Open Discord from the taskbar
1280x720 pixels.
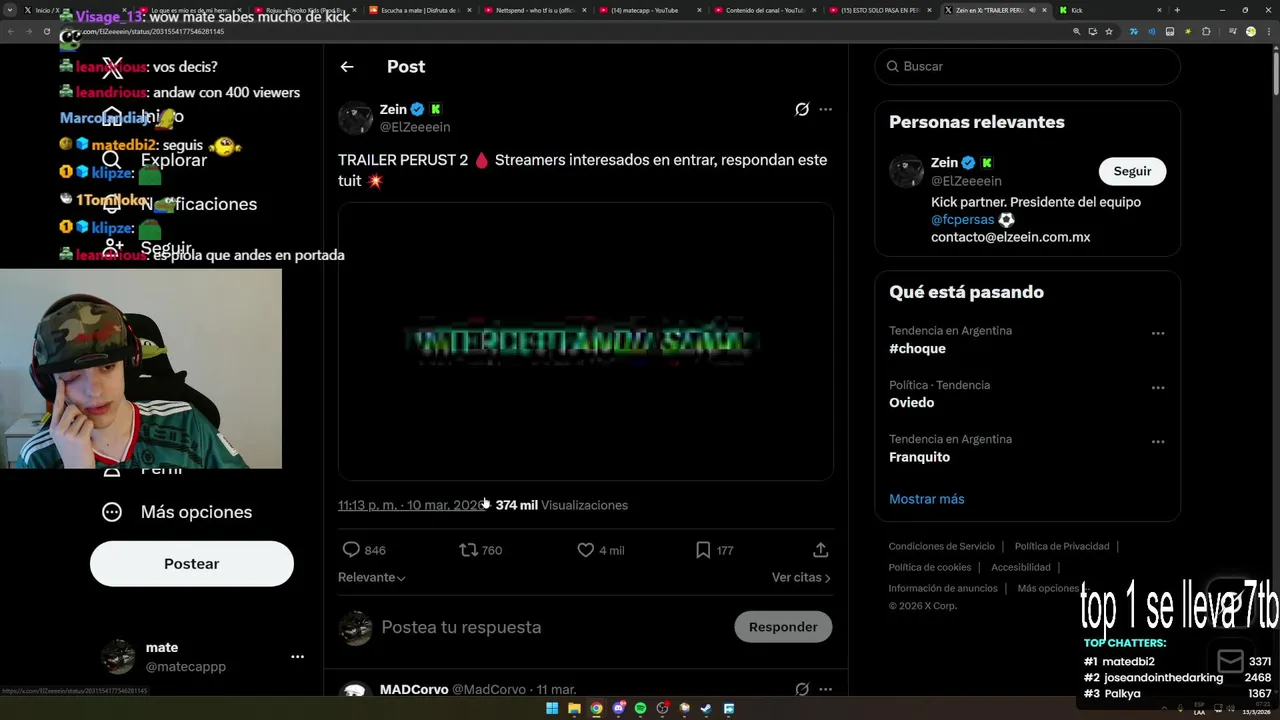618,709
